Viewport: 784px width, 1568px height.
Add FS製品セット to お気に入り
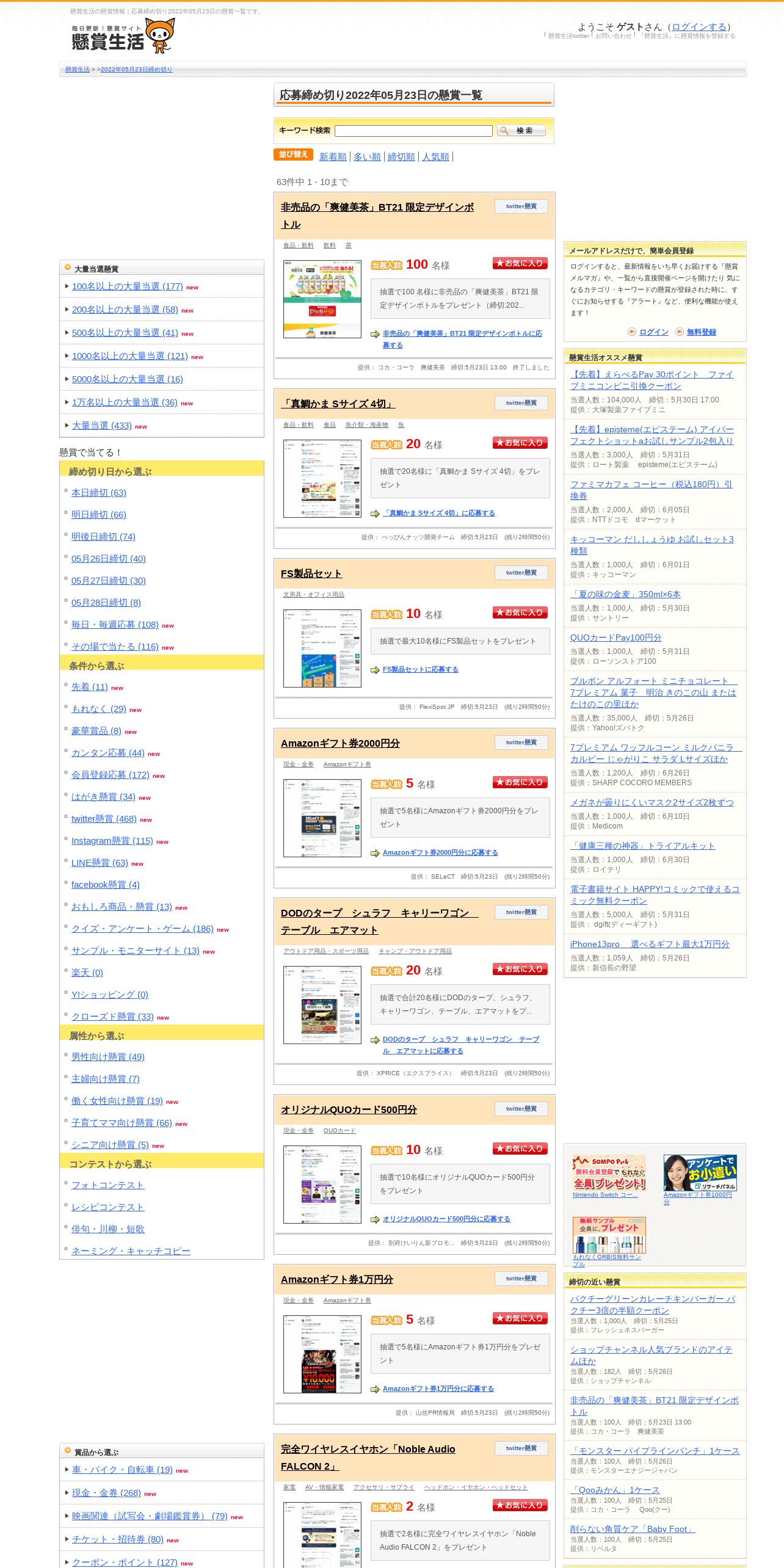520,612
